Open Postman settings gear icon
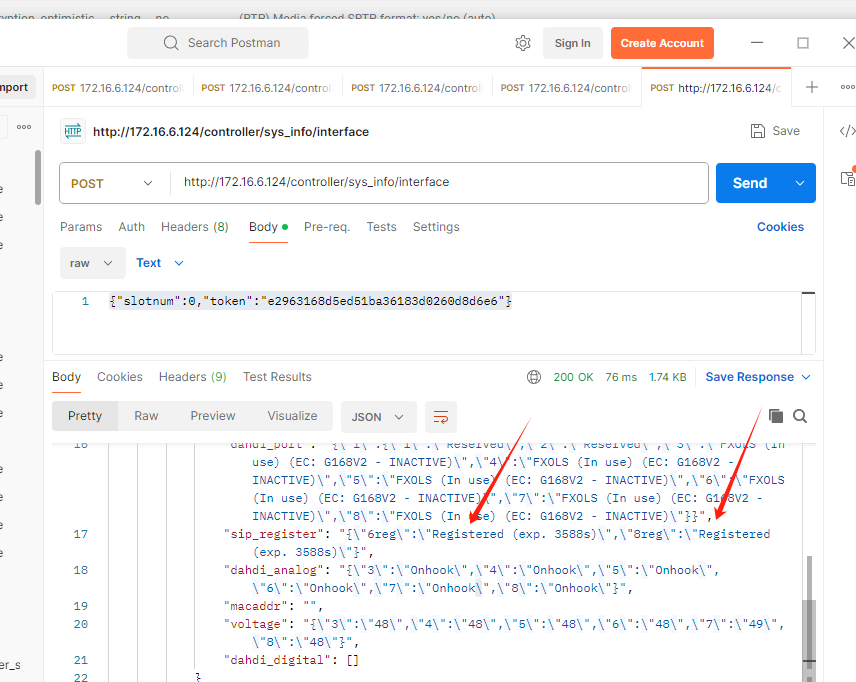This screenshot has height=682, width=856. [x=523, y=43]
